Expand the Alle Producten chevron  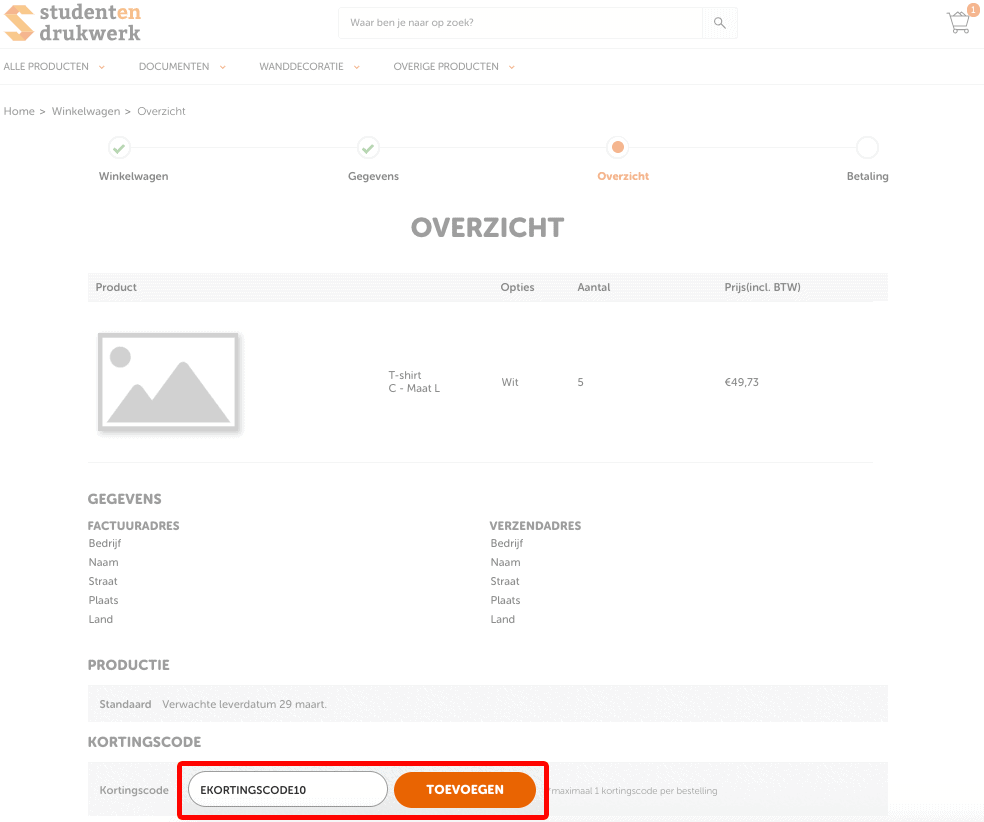pyautogui.click(x=102, y=67)
